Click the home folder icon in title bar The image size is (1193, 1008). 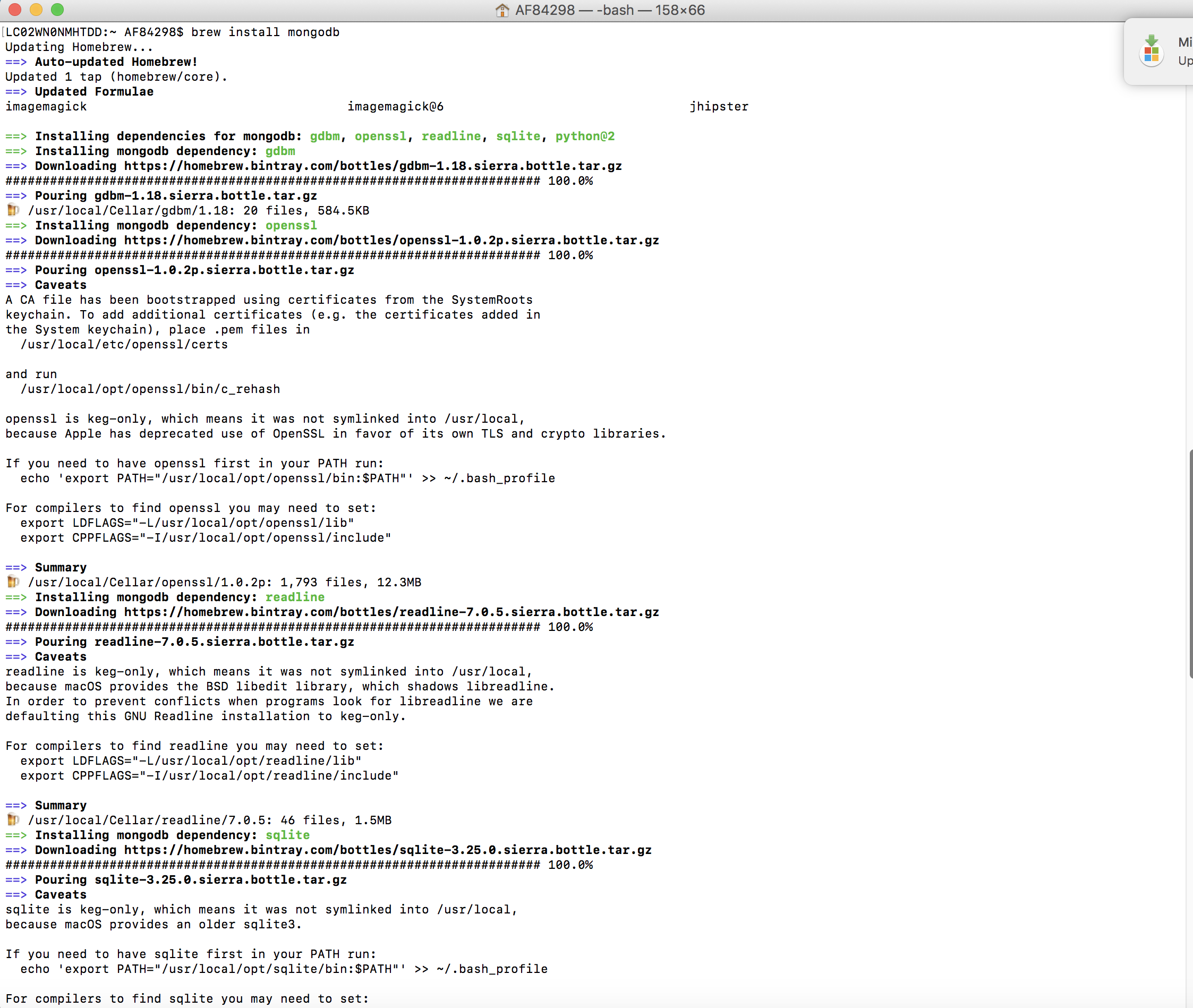pyautogui.click(x=501, y=10)
